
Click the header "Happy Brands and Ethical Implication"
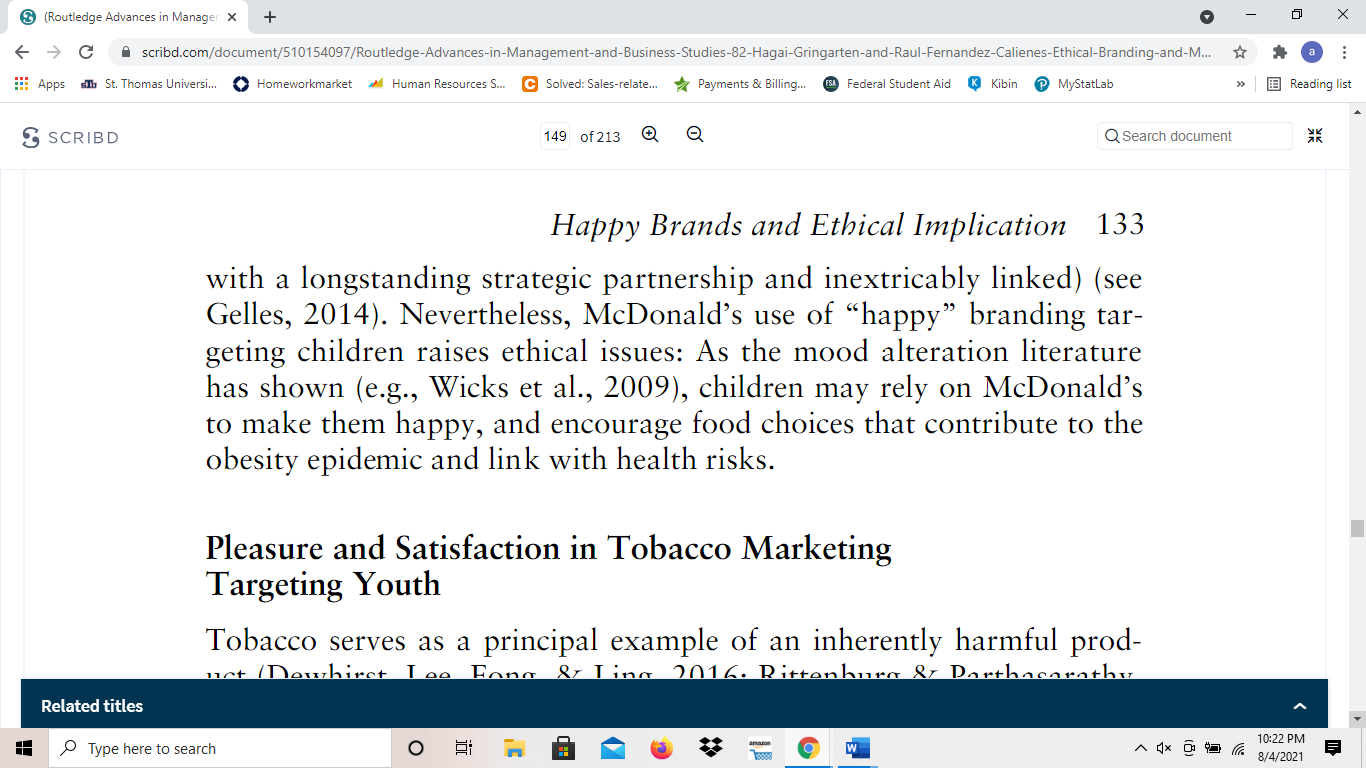[x=808, y=225]
